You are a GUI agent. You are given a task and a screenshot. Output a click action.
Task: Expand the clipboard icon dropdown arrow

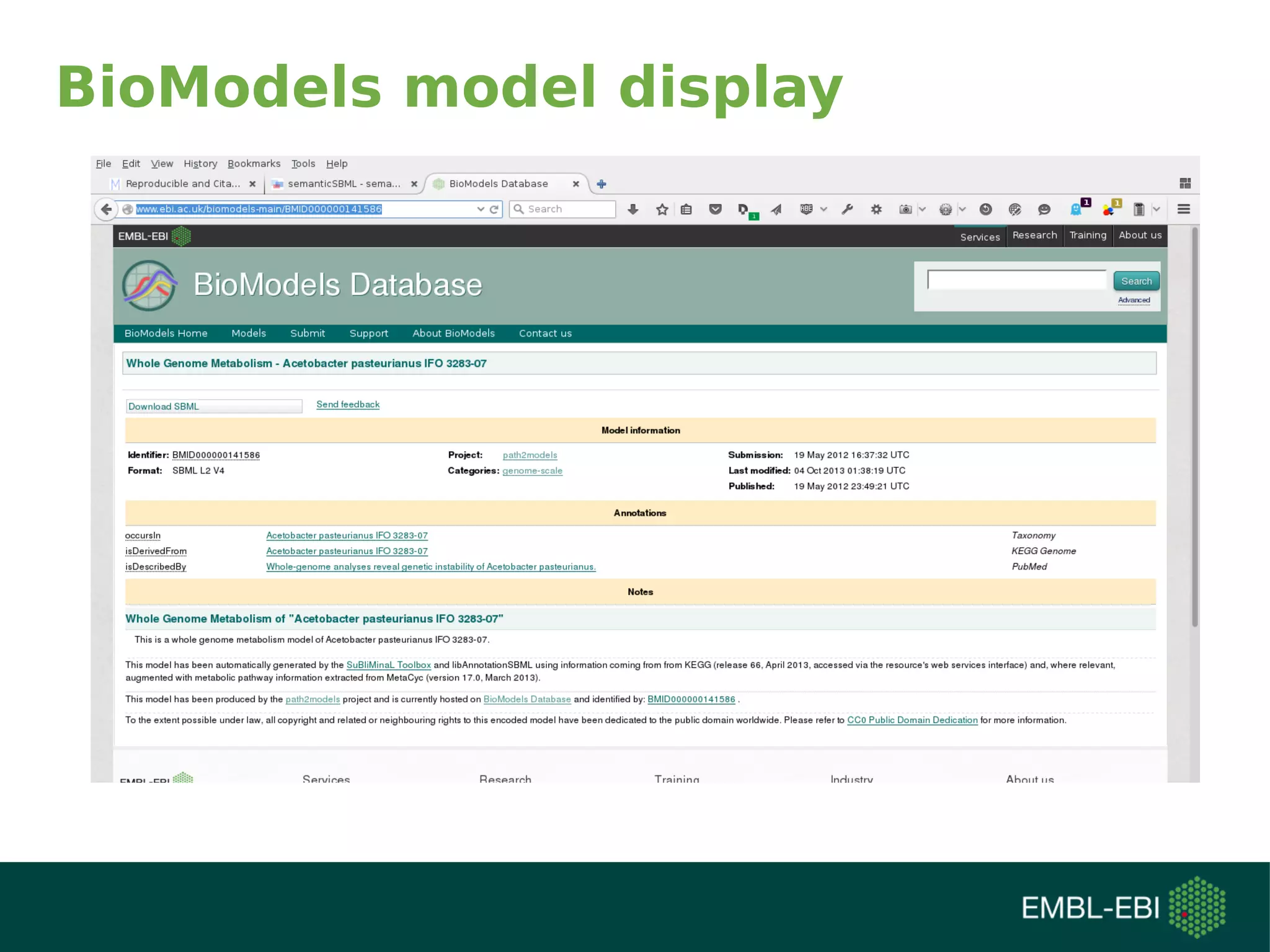(x=1156, y=209)
